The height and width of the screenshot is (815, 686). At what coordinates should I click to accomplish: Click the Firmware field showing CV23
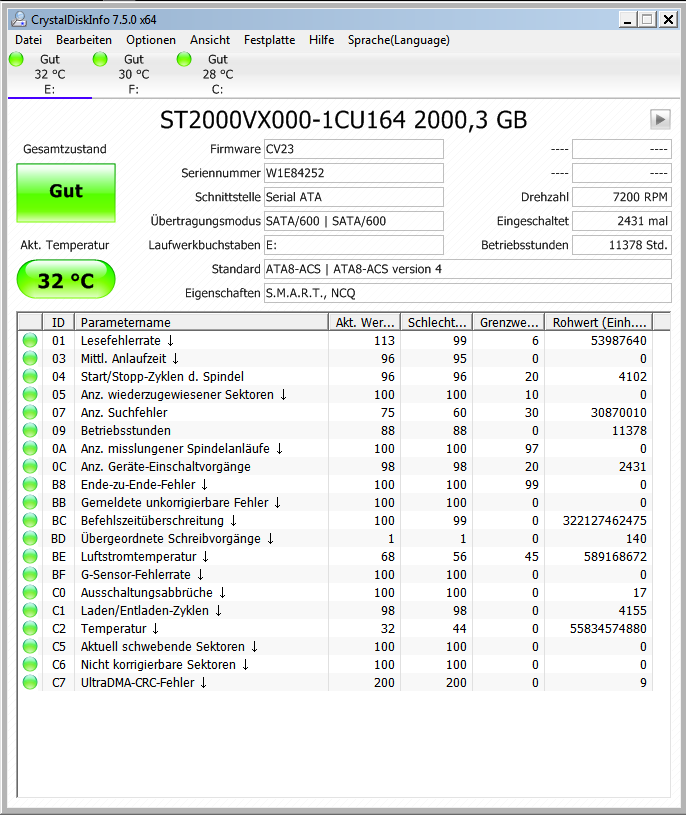[354, 149]
